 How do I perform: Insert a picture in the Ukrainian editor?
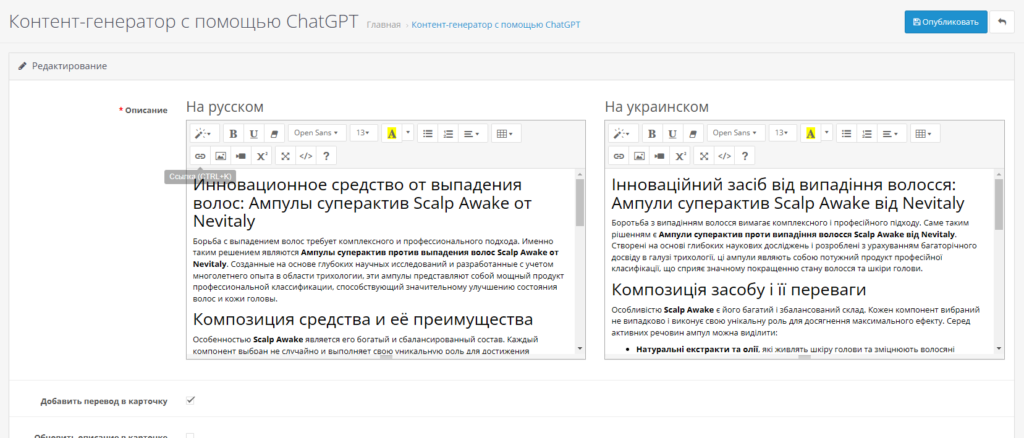coord(639,156)
